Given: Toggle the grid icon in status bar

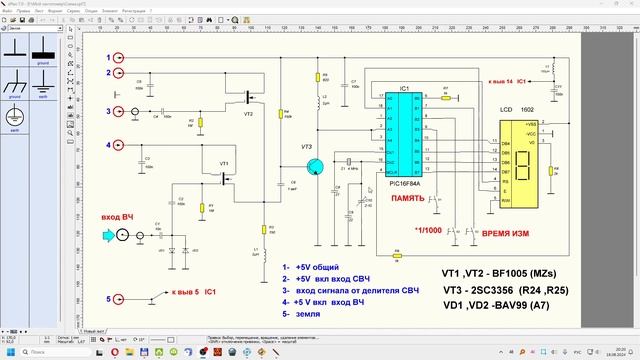Looking at the screenshot, I should pos(93,340).
